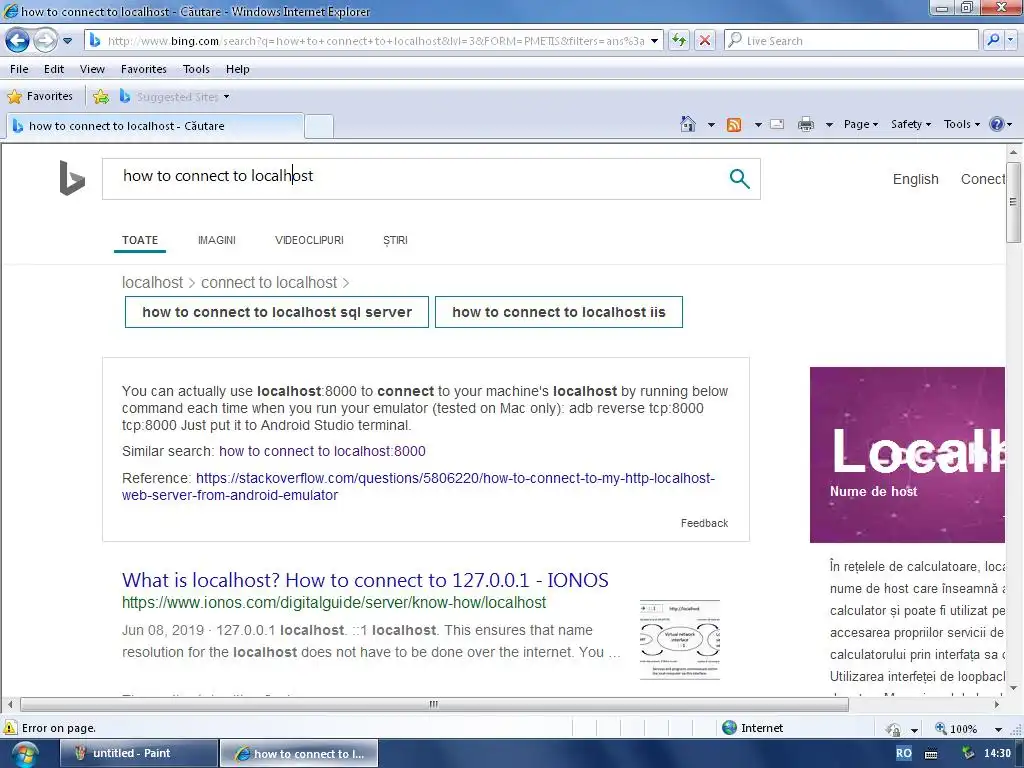Viewport: 1024px width, 768px height.
Task: Select the 'how to connect to localhost' tab
Action: click(155, 125)
